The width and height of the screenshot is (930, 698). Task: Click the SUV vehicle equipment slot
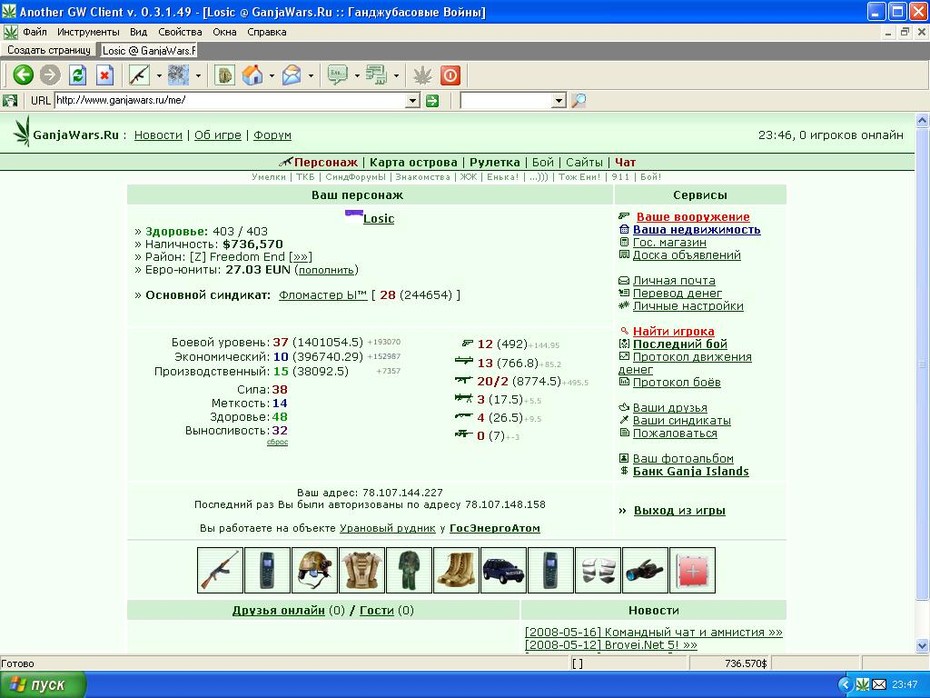pos(504,570)
